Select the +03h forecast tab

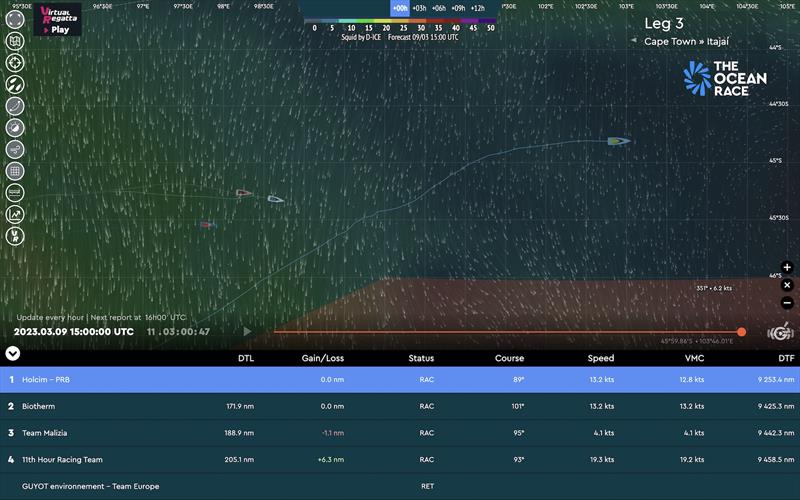(x=419, y=8)
